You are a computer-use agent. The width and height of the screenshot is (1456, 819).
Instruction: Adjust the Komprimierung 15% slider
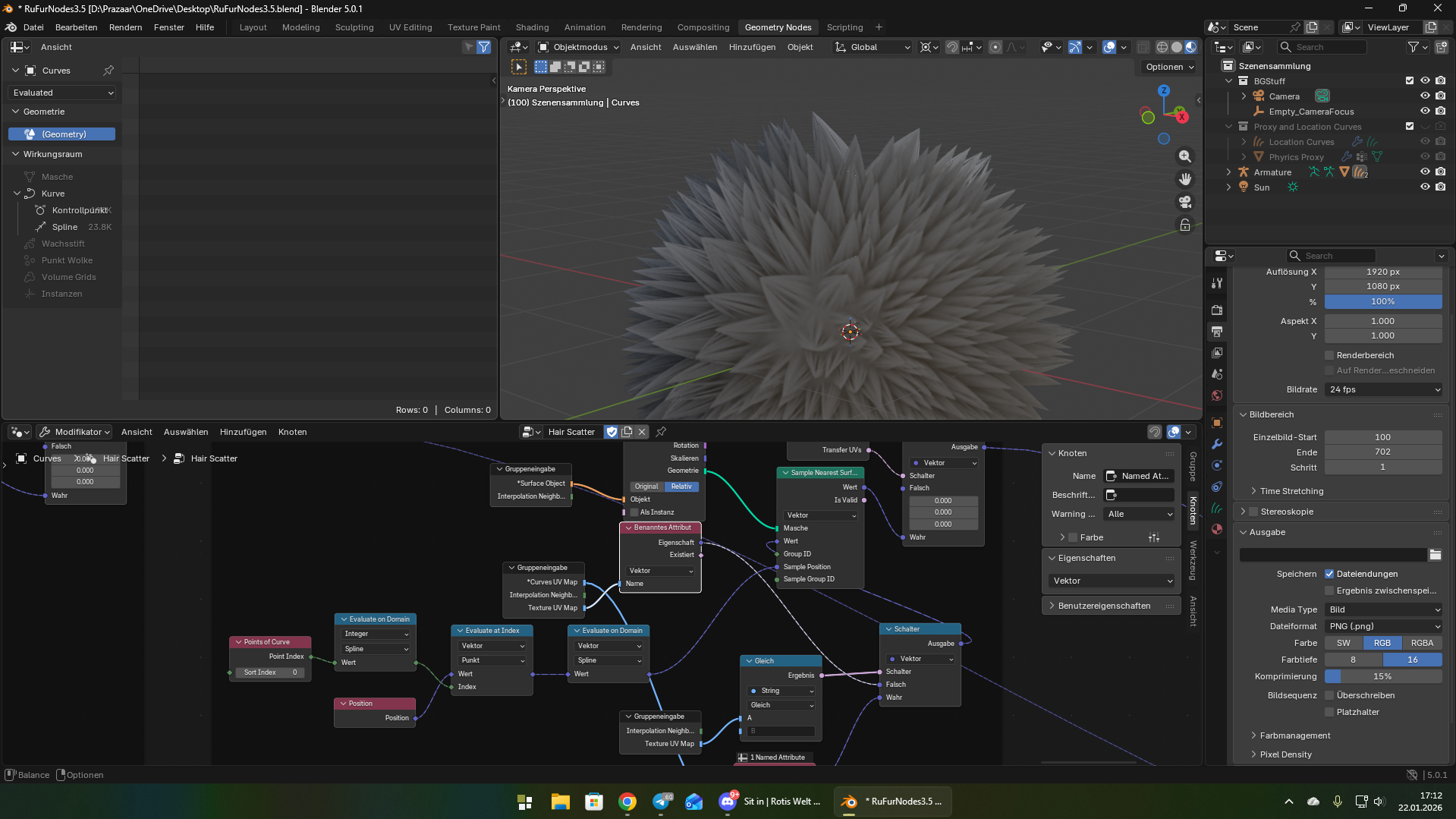[1382, 676]
